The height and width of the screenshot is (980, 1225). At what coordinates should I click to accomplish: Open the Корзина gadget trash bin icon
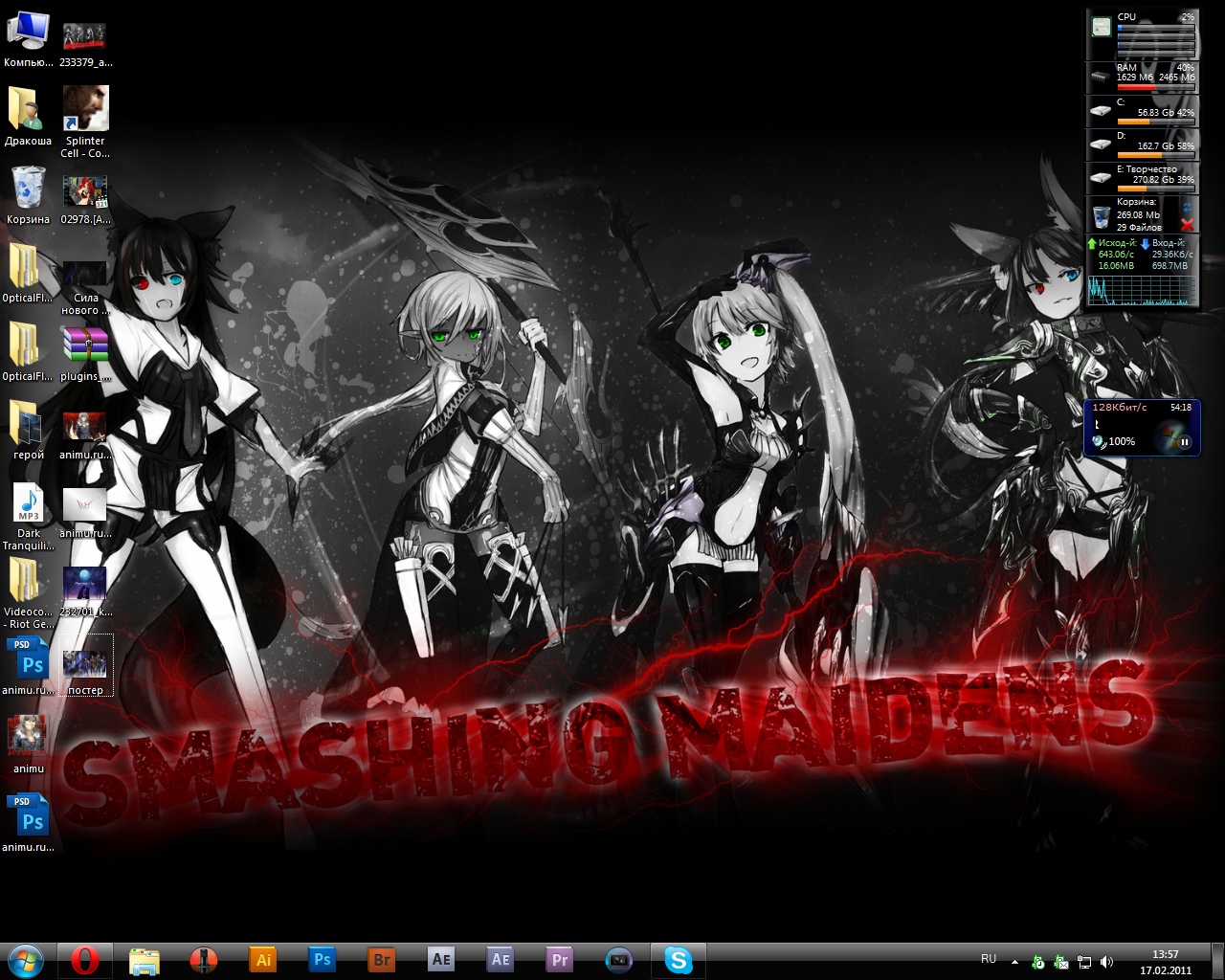(x=1102, y=217)
